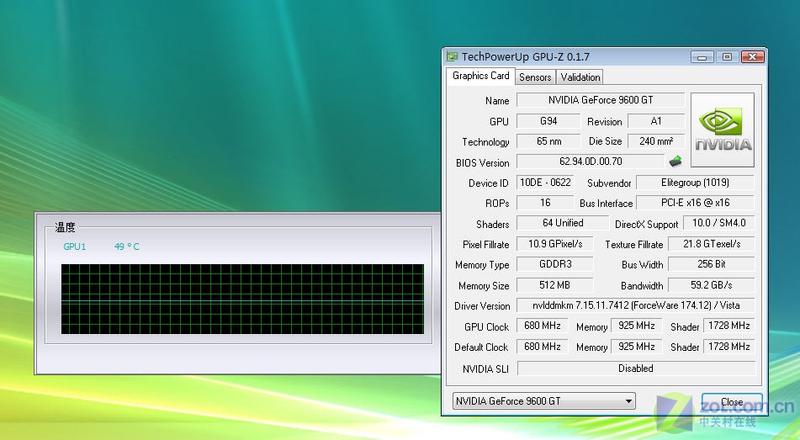Viewport: 800px width, 440px height.
Task: Click the Subvendor value Elitegroup (1019)
Action: point(695,182)
